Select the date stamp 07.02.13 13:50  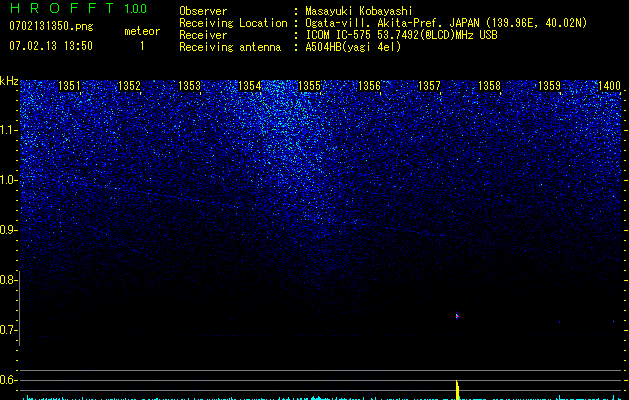[51, 46]
